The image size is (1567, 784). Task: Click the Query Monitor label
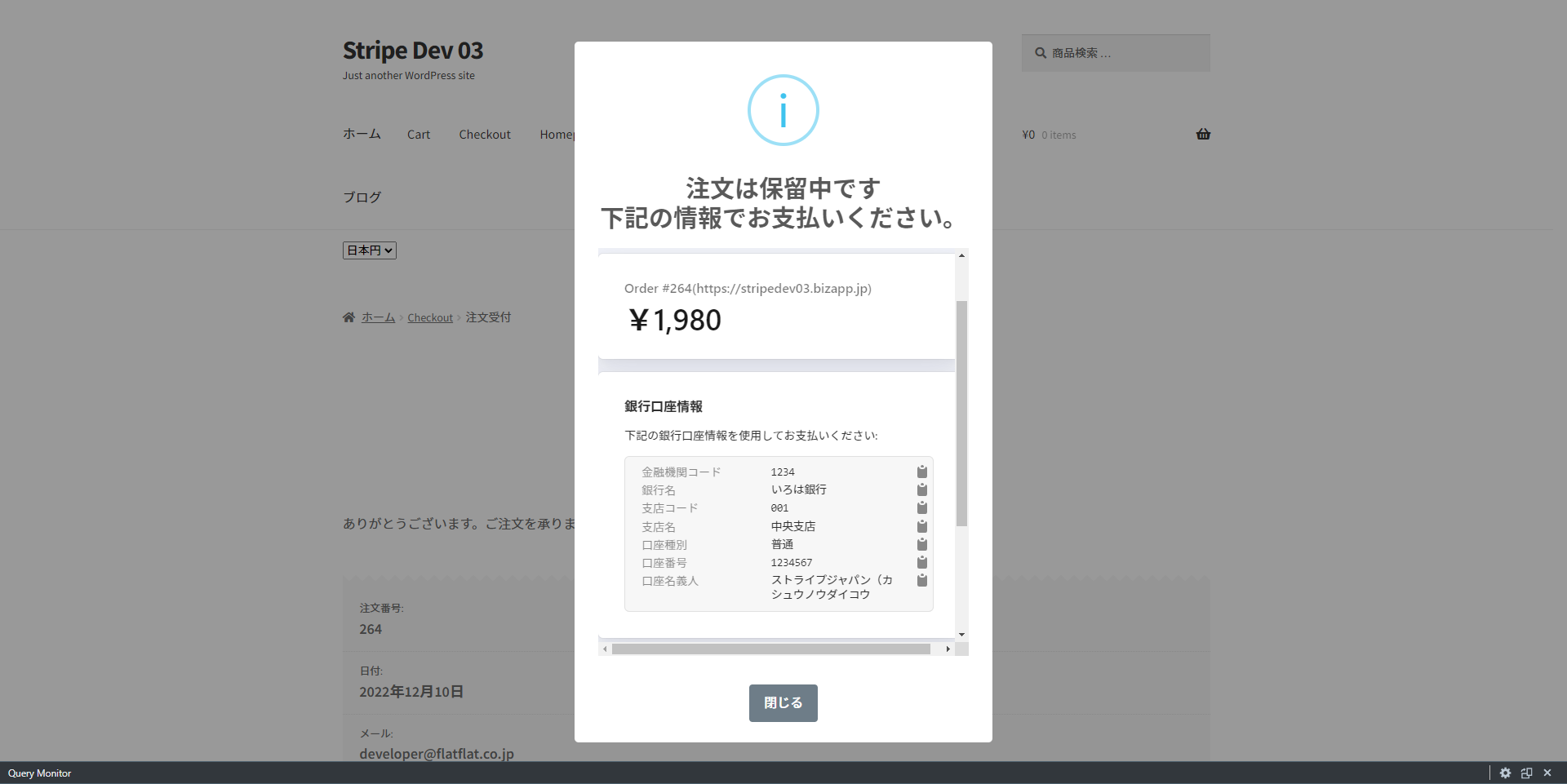click(40, 773)
